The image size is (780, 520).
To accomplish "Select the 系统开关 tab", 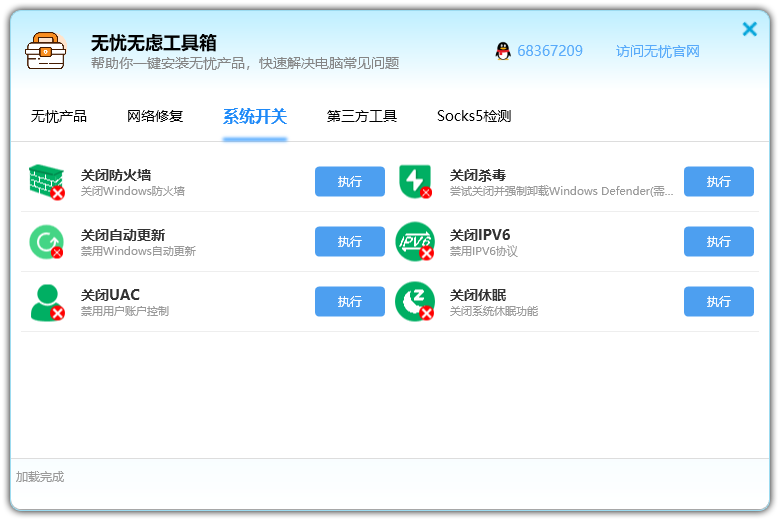I will pos(255,116).
